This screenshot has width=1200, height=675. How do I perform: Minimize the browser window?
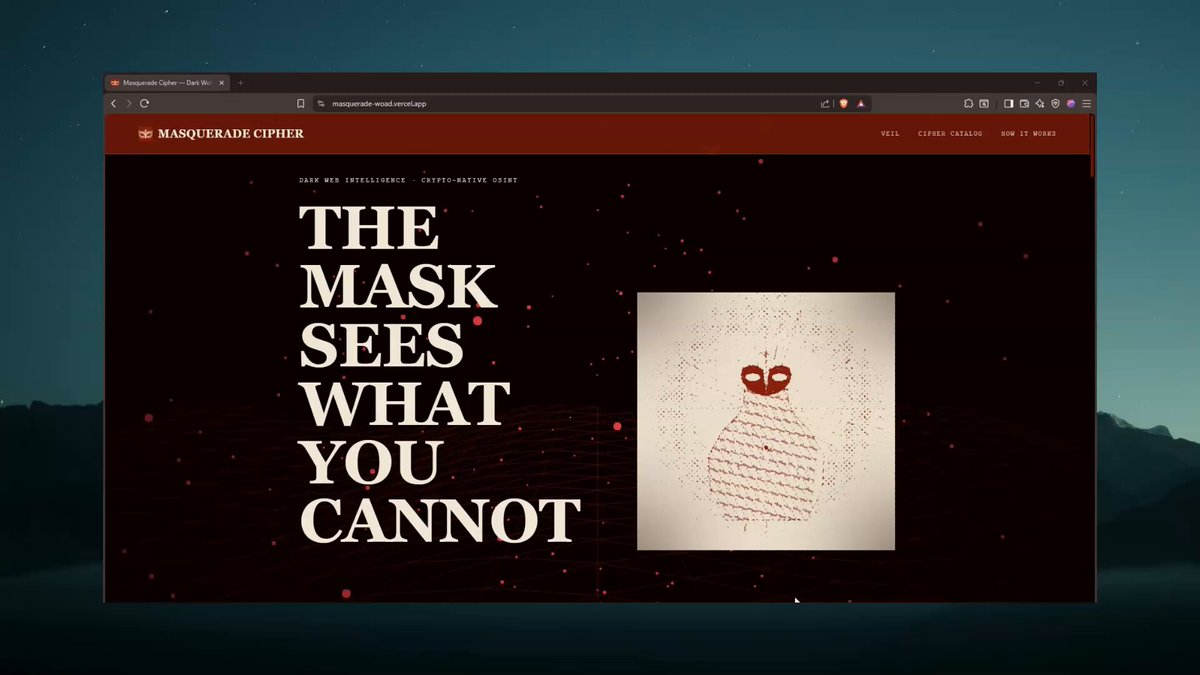pyautogui.click(x=1037, y=83)
